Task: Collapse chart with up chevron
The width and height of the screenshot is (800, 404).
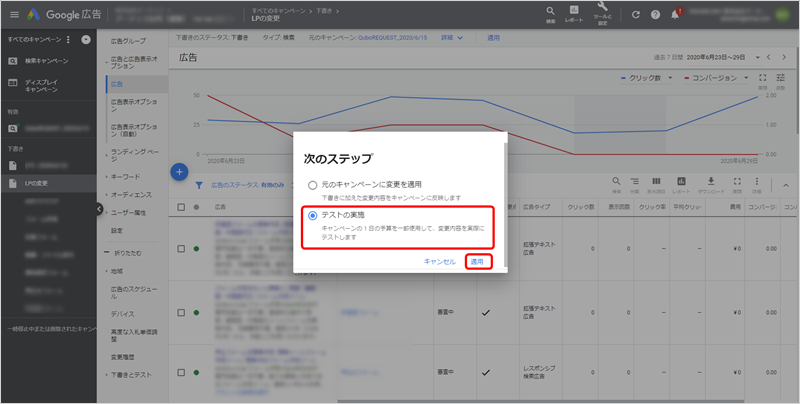Action: point(785,185)
